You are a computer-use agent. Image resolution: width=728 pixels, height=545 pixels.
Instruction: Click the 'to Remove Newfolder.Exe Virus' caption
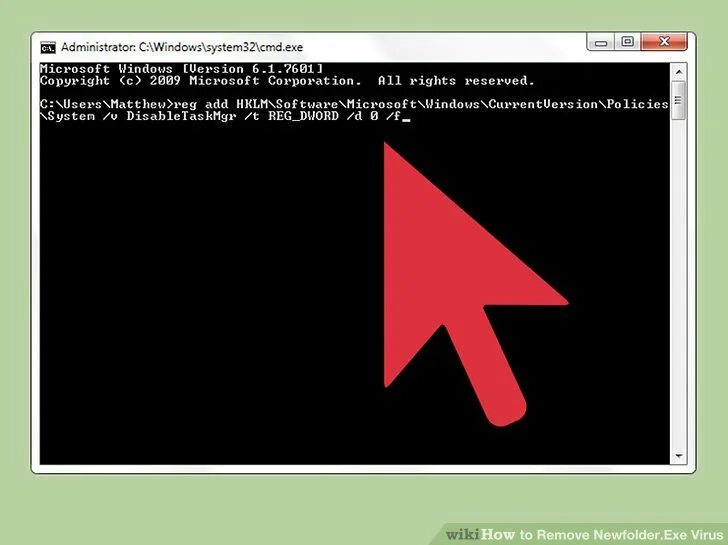pyautogui.click(x=621, y=535)
